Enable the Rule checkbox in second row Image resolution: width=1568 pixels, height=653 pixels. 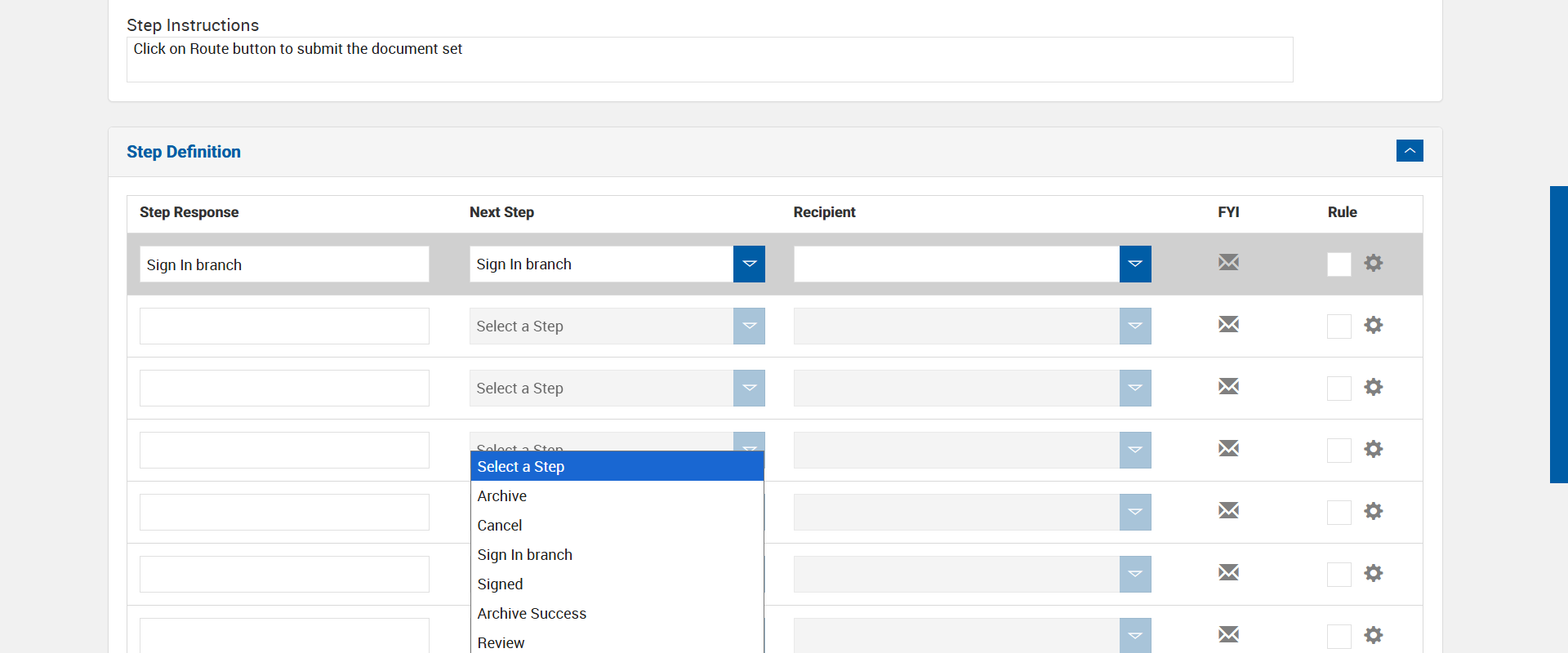point(1339,326)
